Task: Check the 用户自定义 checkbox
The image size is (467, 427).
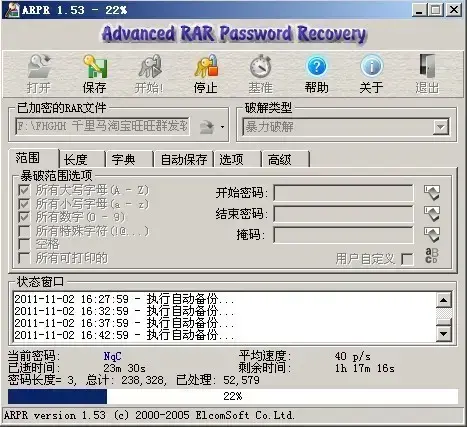Action: (407, 259)
